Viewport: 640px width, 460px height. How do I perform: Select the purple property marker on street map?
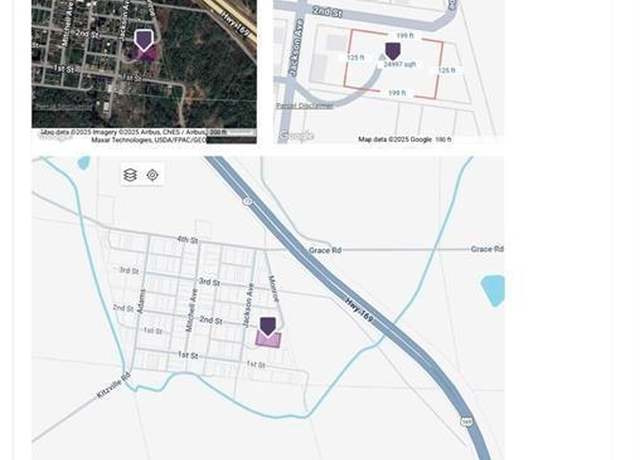click(268, 327)
